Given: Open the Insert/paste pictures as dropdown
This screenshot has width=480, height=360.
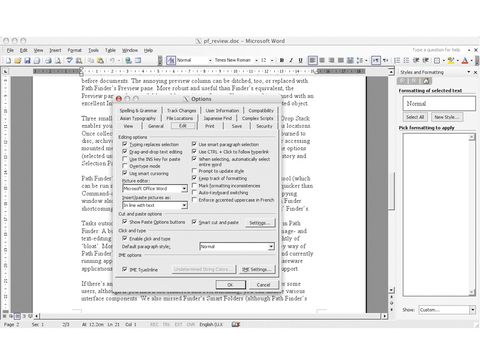Looking at the screenshot, I should (x=184, y=205).
